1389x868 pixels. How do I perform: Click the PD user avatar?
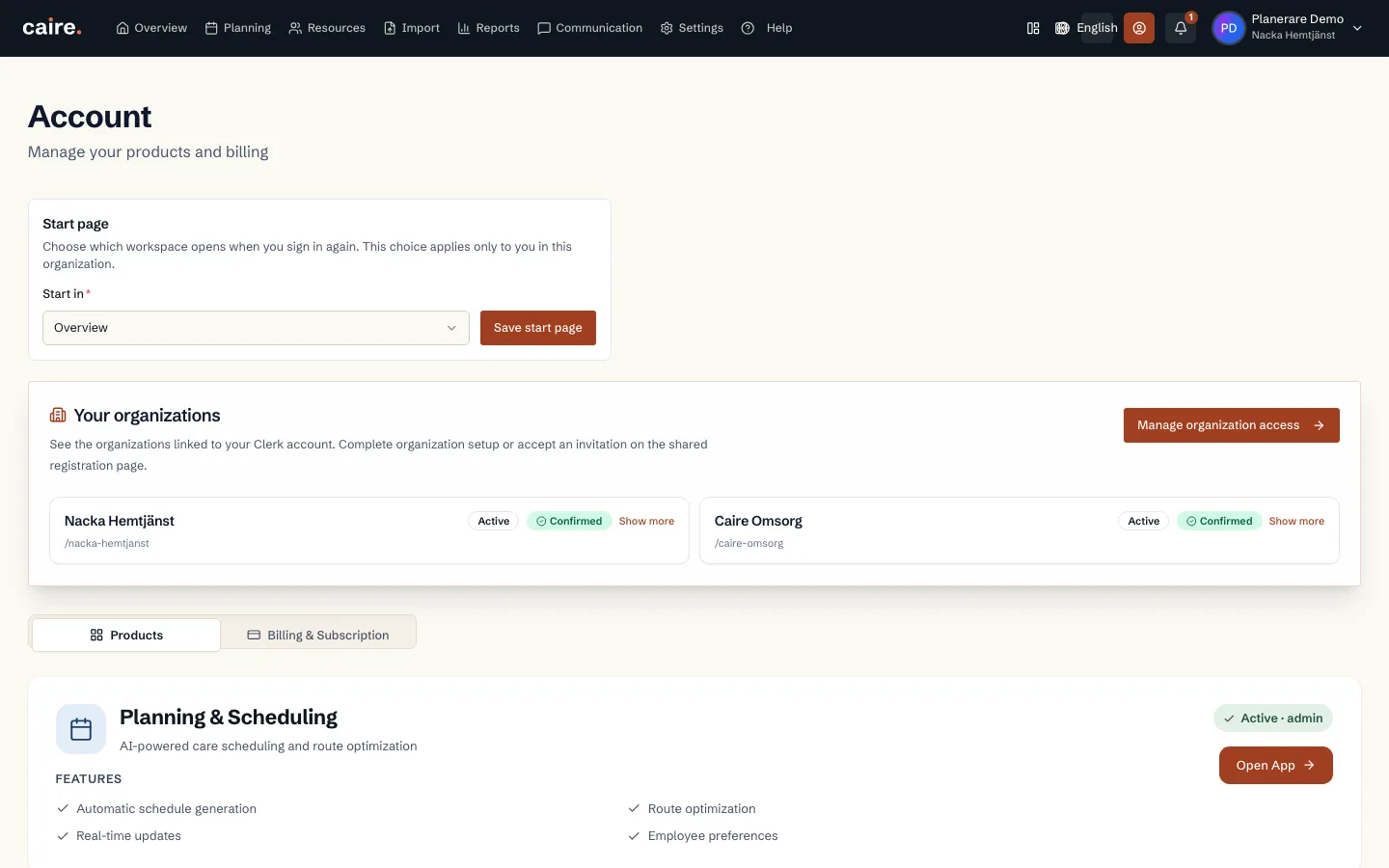pyautogui.click(x=1228, y=28)
